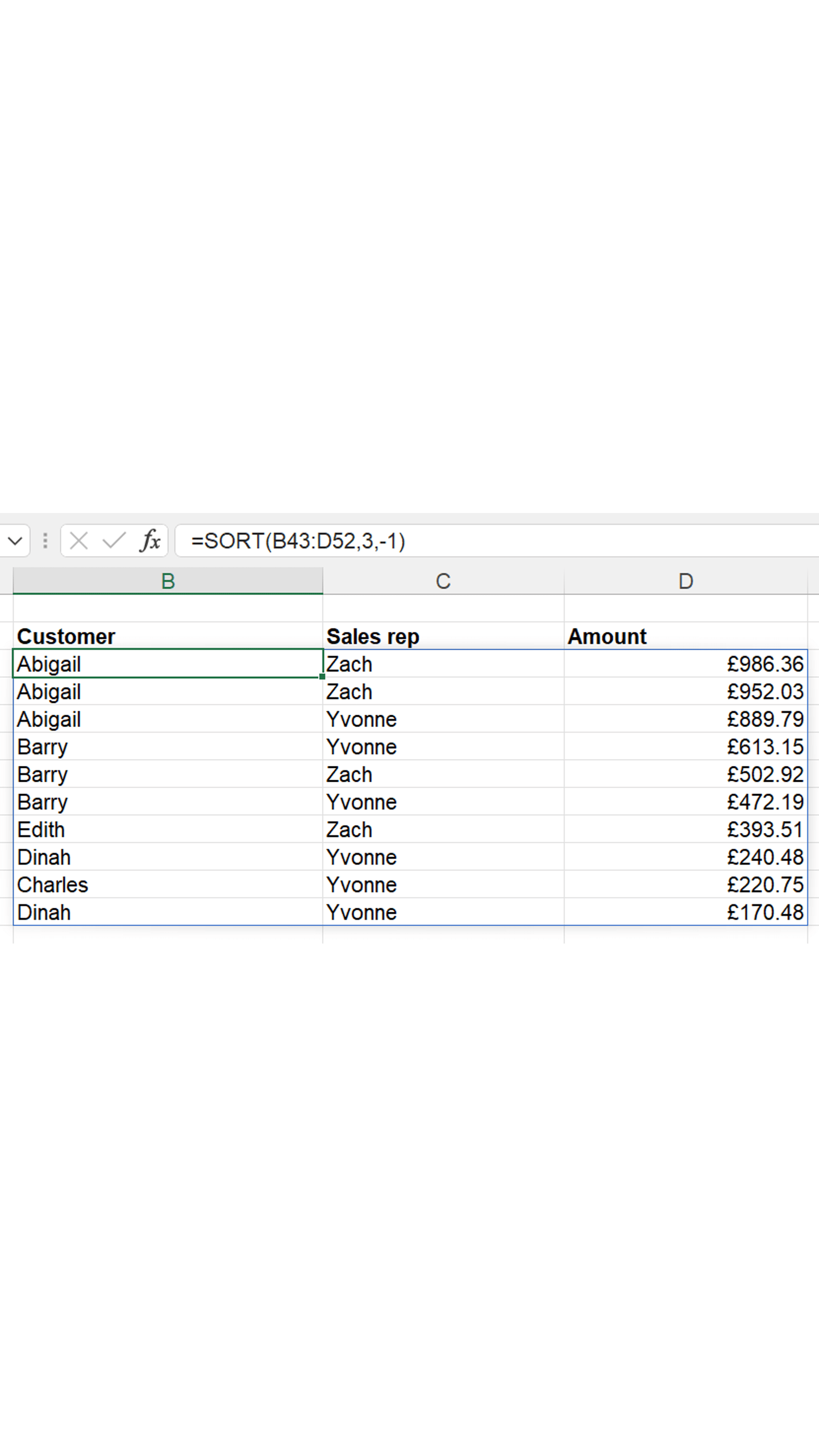Click the fill handle of selected Abigail cell
The width and height of the screenshot is (819, 1456).
(322, 677)
